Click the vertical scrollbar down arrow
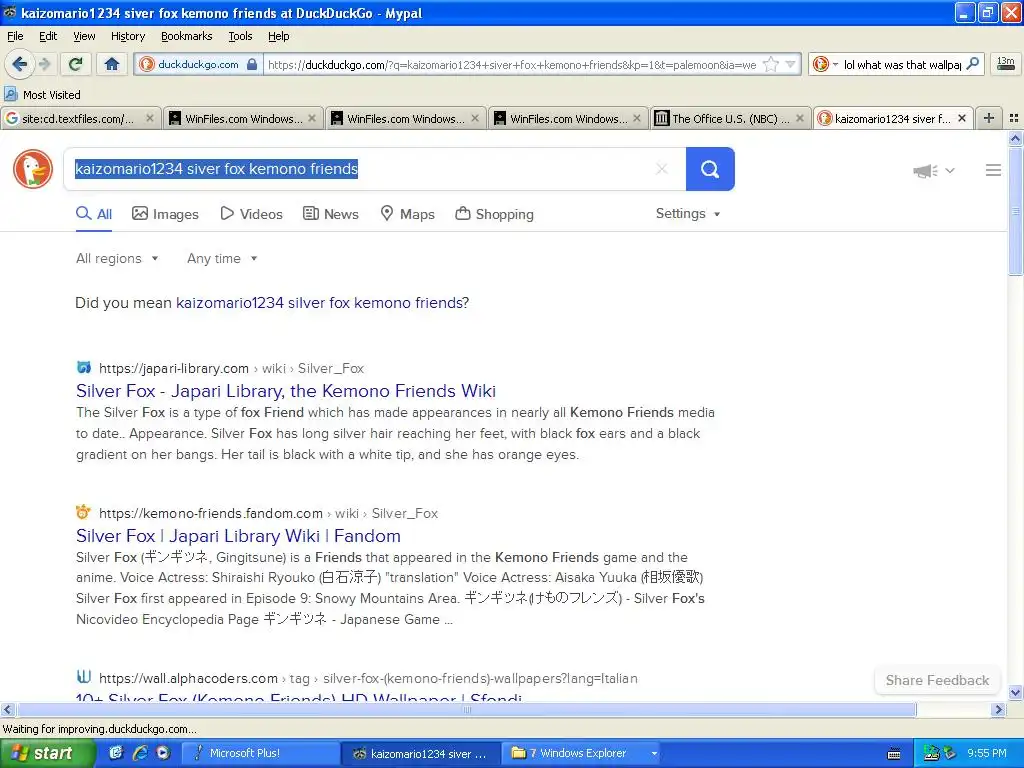The height and width of the screenshot is (768, 1024). [x=1015, y=692]
